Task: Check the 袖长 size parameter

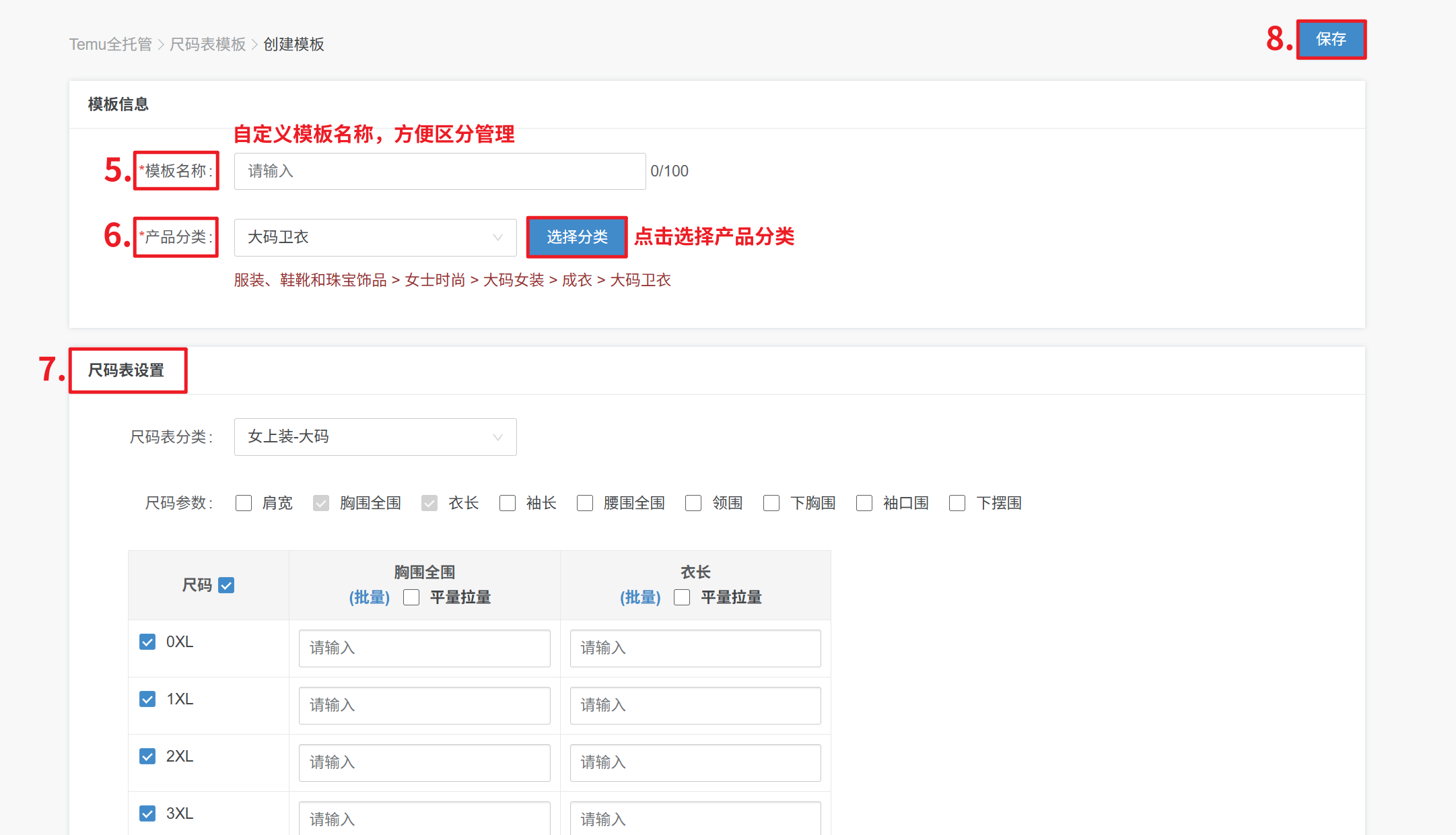Action: (x=508, y=503)
